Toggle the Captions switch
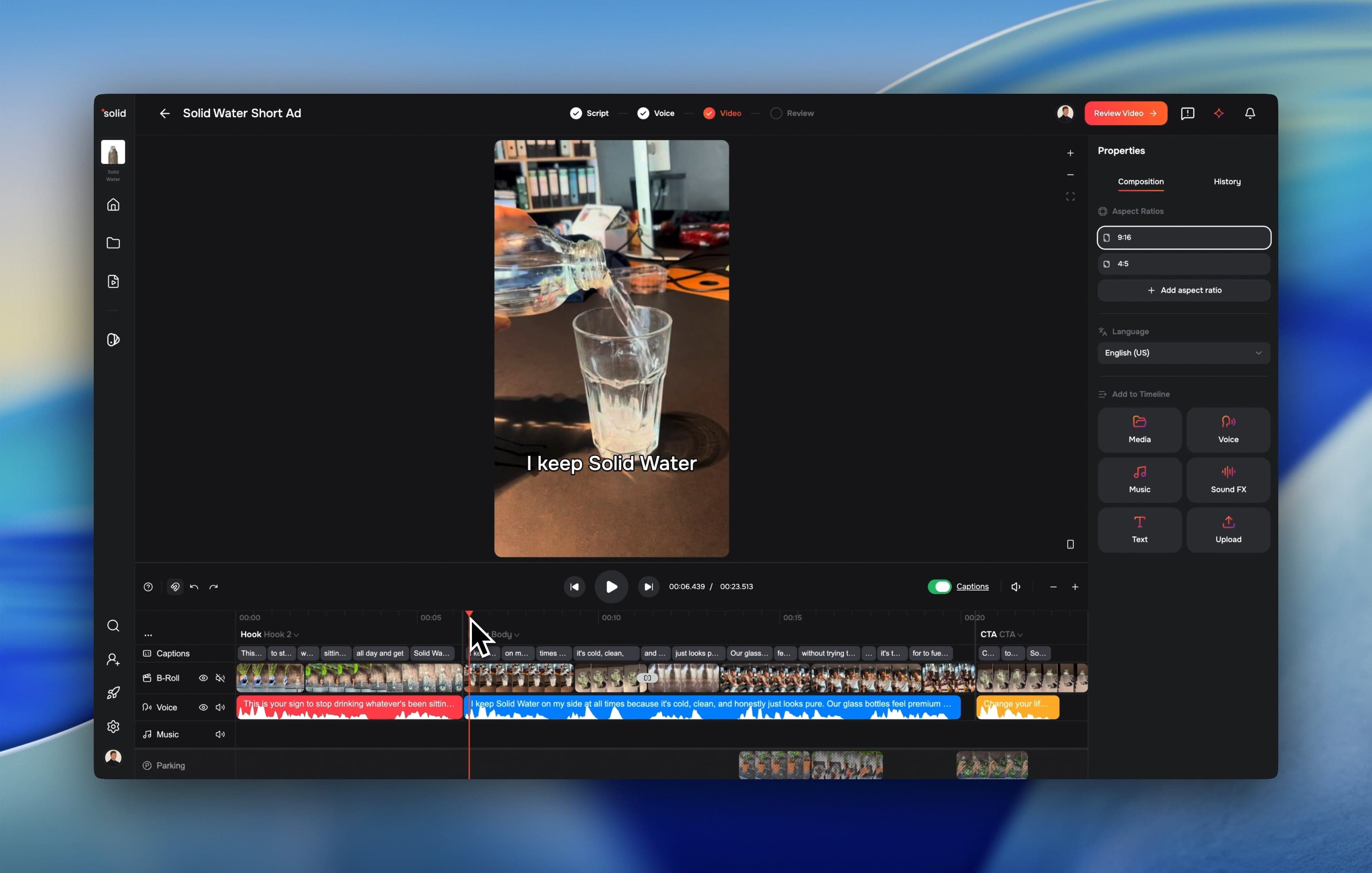 939,587
